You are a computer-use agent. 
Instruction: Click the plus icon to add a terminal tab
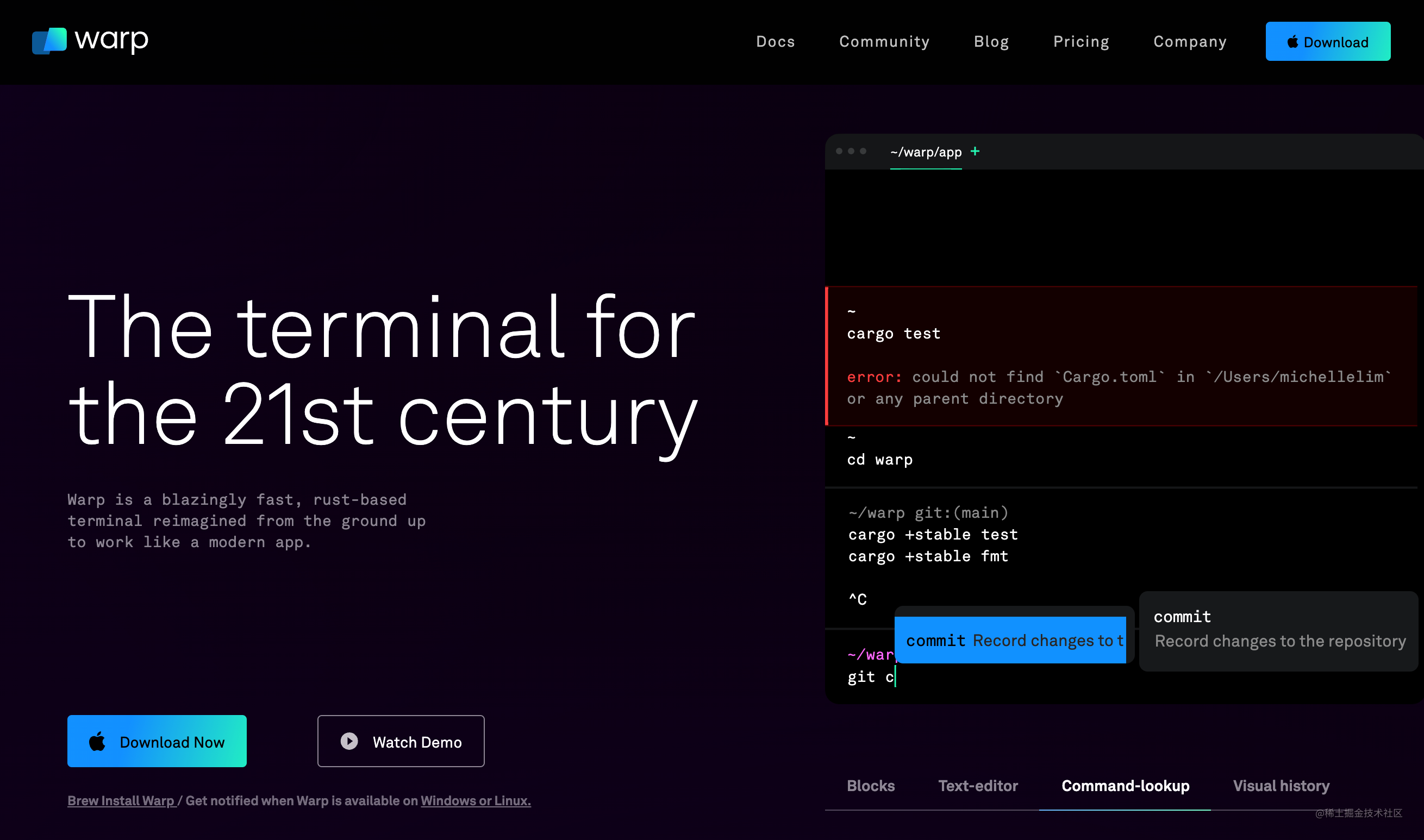coord(975,151)
